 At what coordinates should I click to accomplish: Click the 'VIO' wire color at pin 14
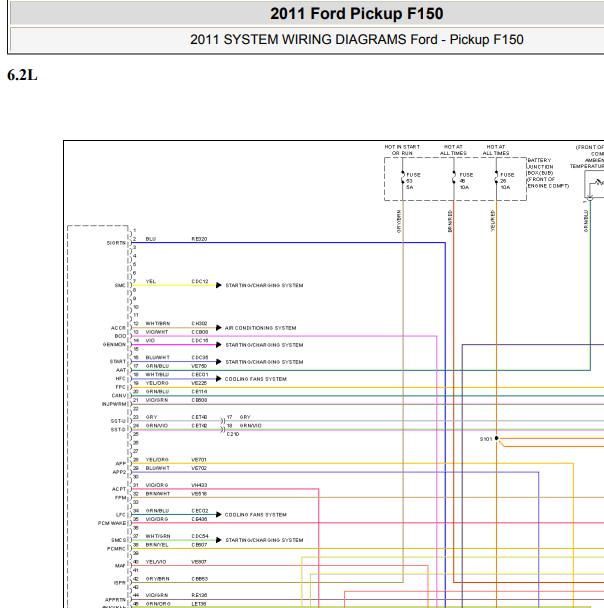point(150,341)
